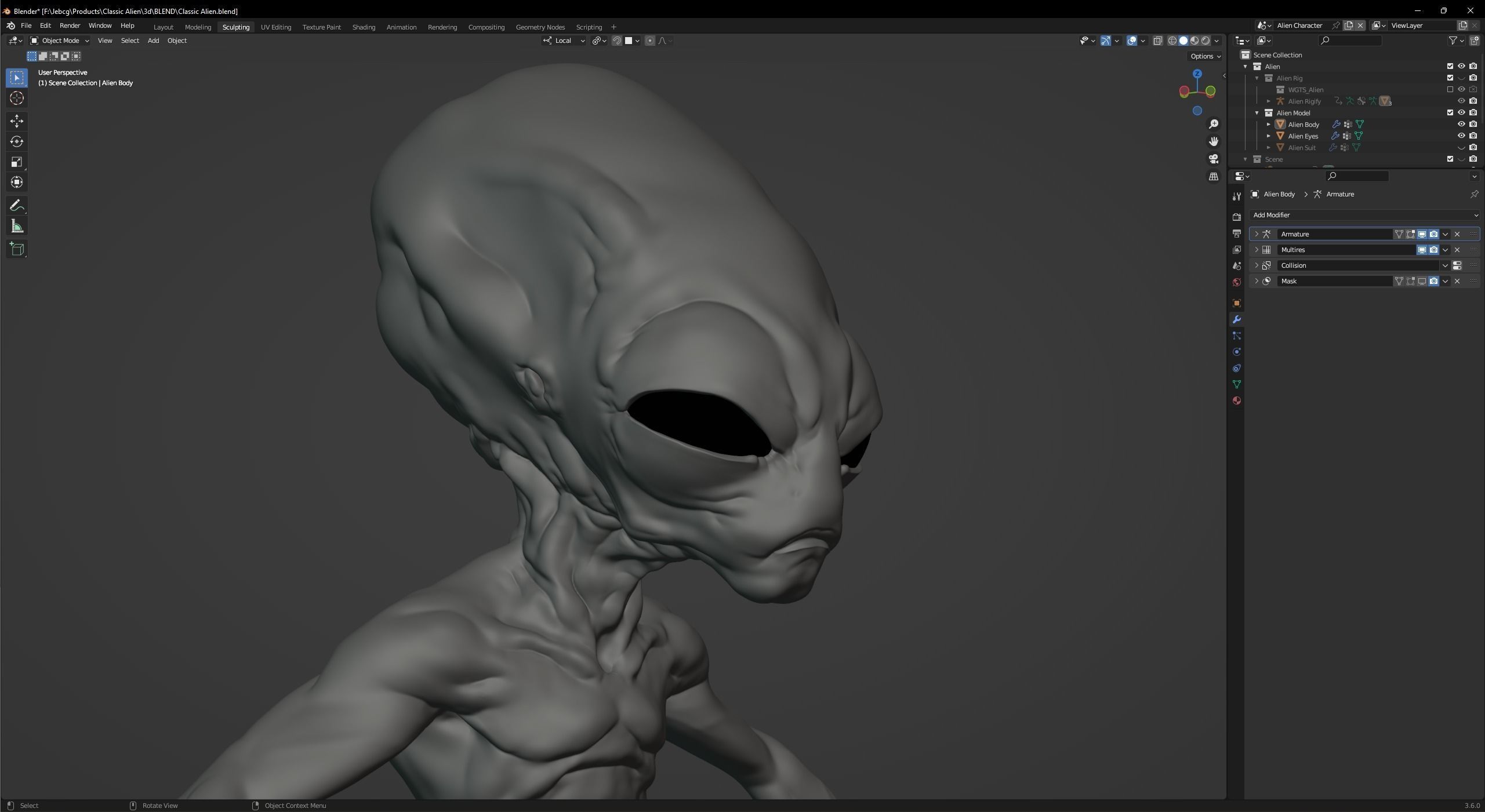This screenshot has height=812, width=1485.
Task: Toggle the X-ray display button
Action: [x=1157, y=41]
